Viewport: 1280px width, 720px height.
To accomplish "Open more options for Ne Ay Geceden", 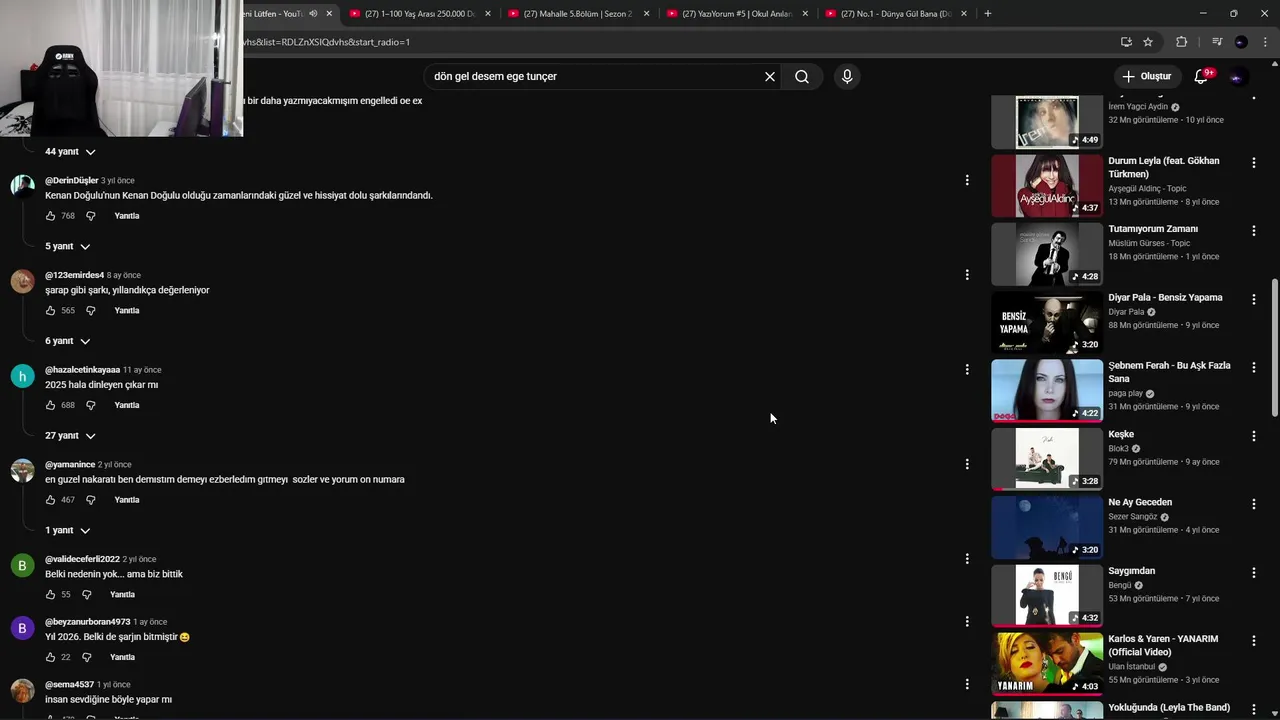I will click(x=1253, y=504).
